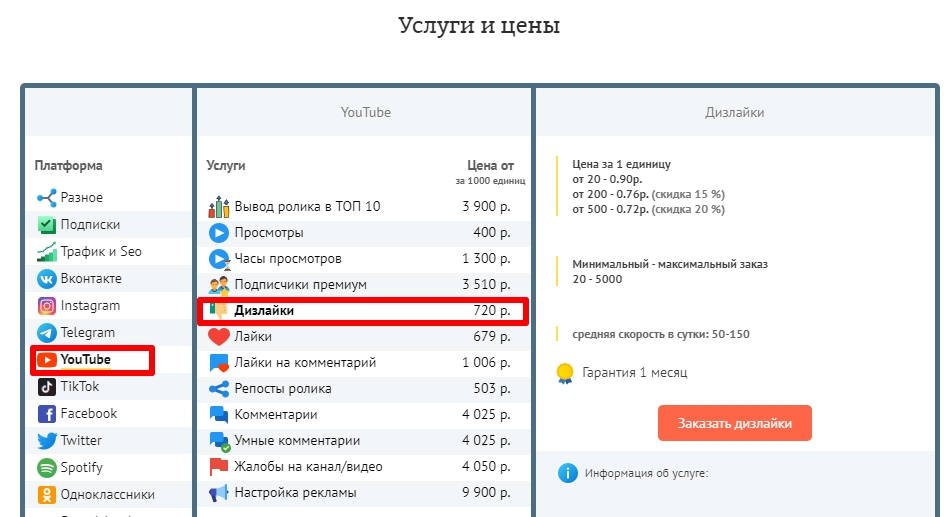Select the Telegram paper plane icon
Viewport: 944px width, 517px height.
pos(46,333)
